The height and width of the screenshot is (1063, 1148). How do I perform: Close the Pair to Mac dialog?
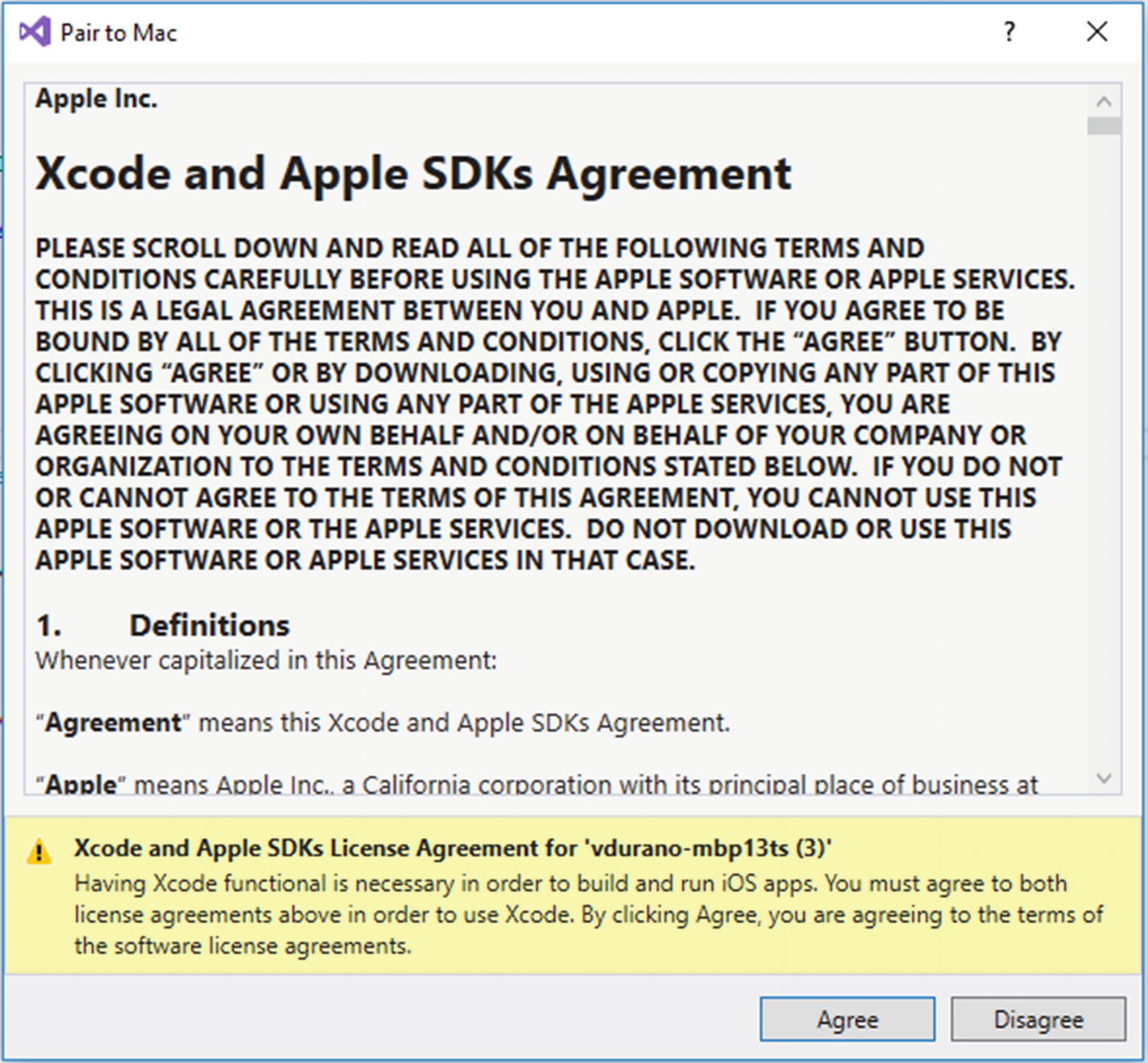coord(1097,32)
